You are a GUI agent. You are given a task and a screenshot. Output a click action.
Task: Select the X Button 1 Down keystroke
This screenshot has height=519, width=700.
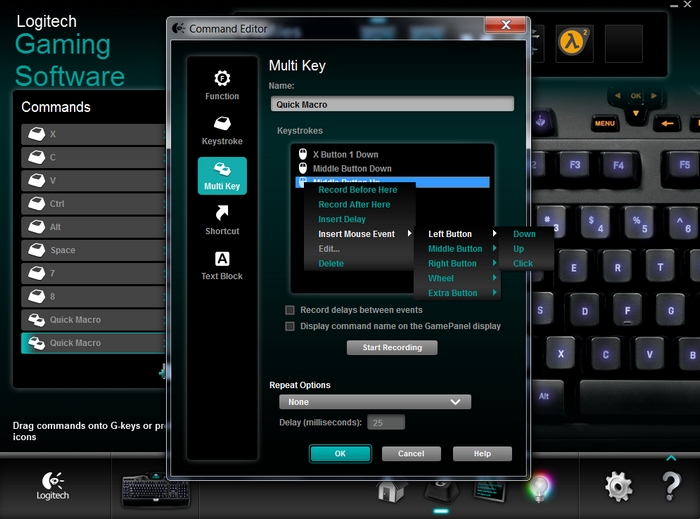pyautogui.click(x=392, y=154)
